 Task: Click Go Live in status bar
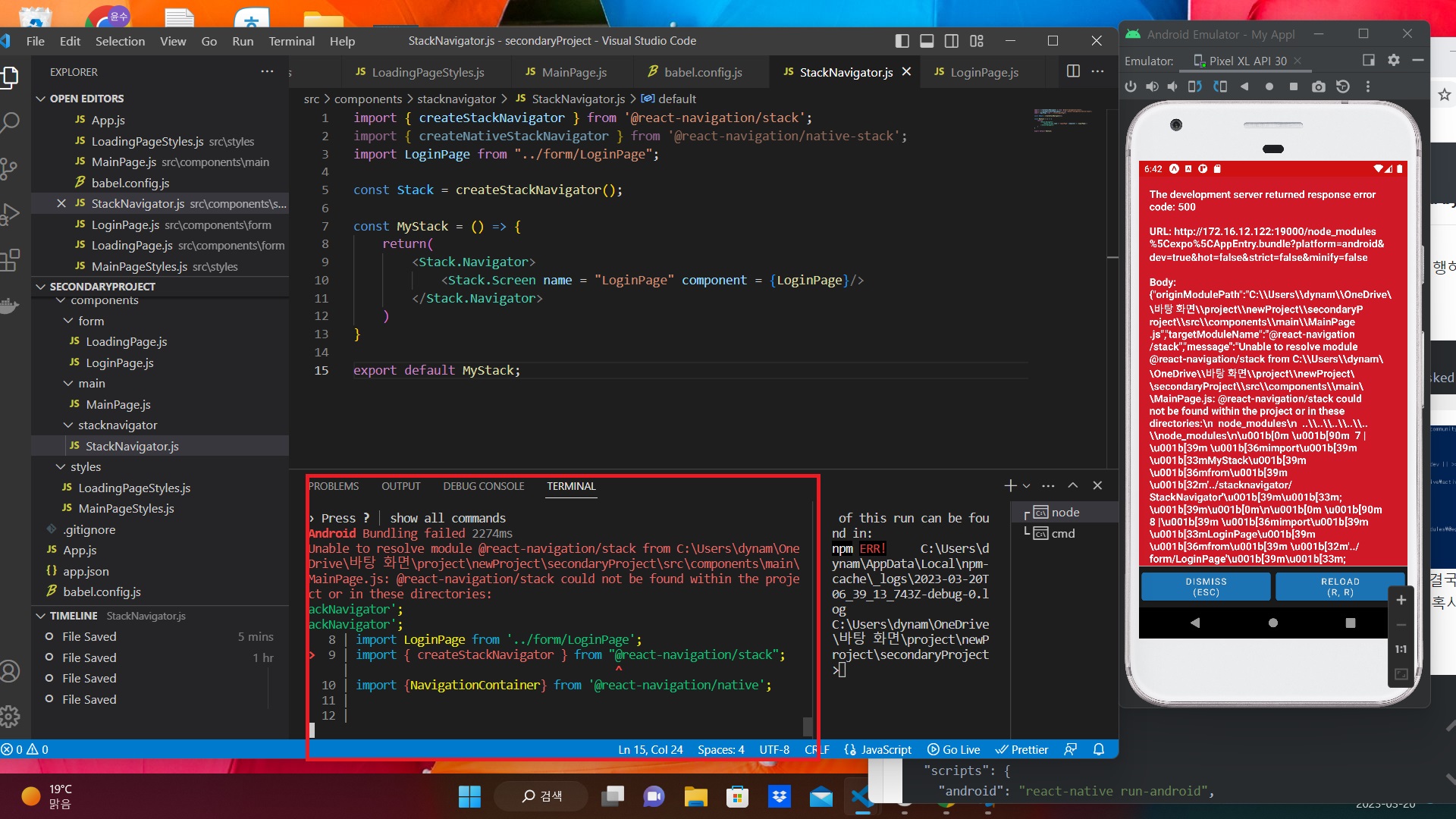pyautogui.click(x=954, y=749)
